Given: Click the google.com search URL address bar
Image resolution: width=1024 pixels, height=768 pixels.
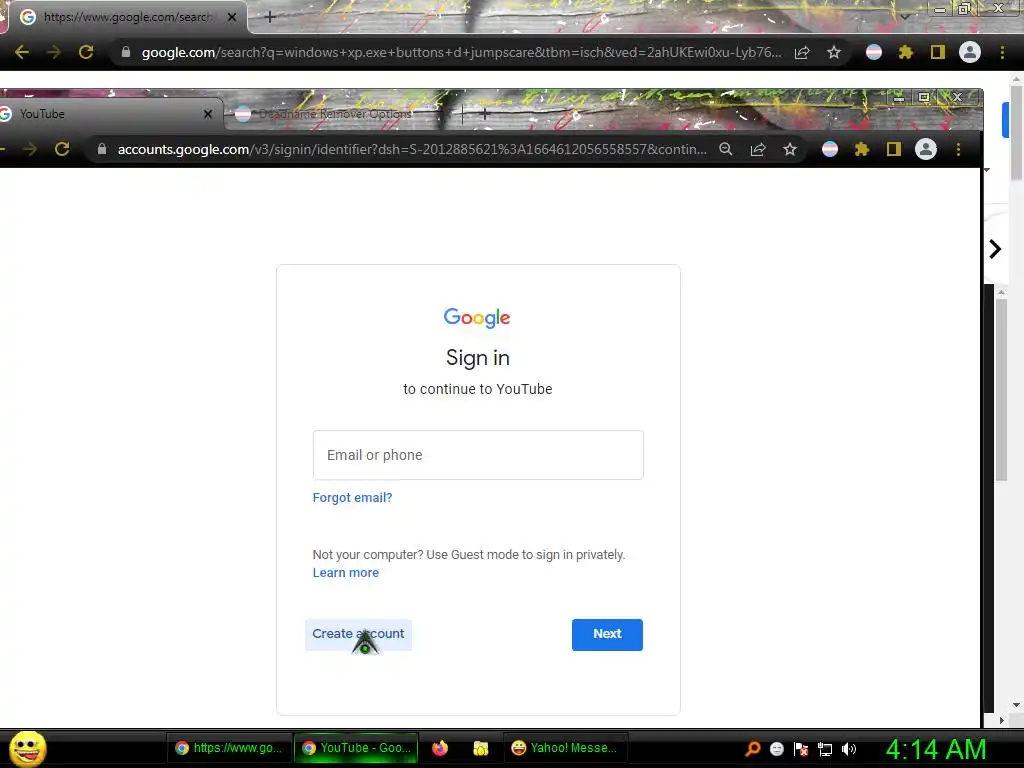Looking at the screenshot, I should tap(460, 52).
